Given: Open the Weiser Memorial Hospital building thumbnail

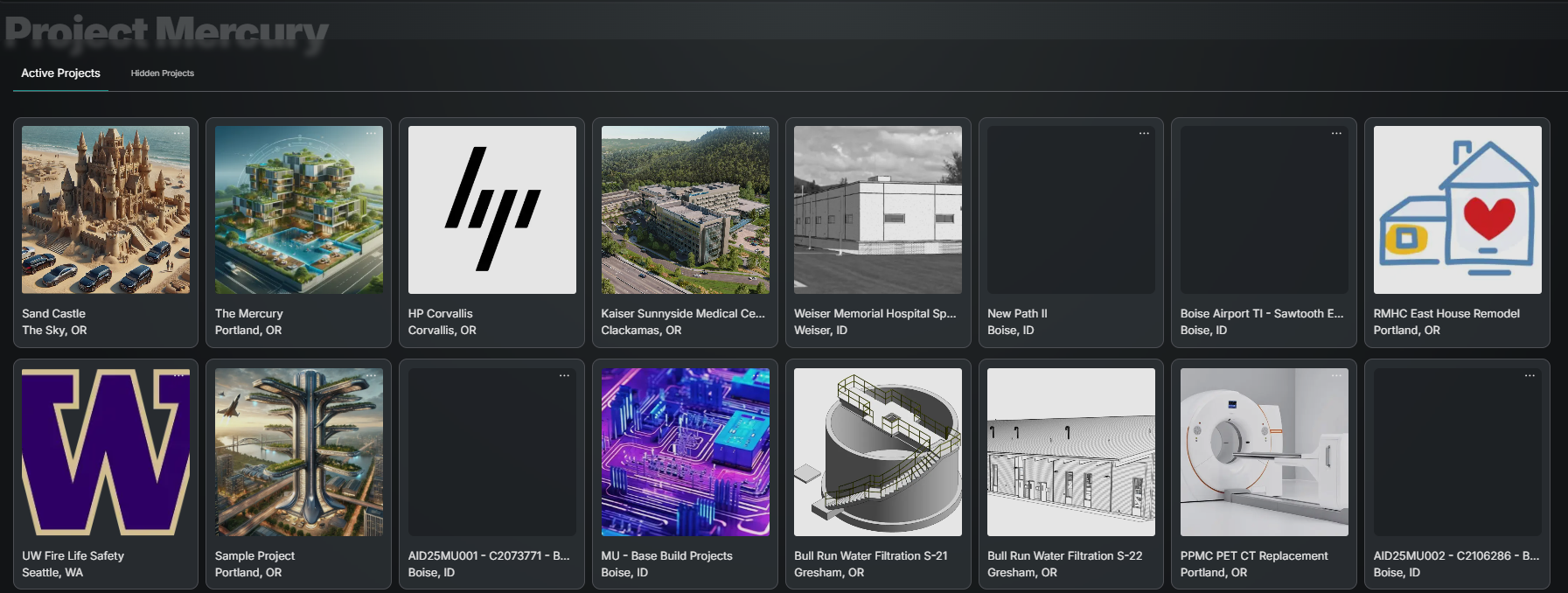Looking at the screenshot, I should [x=877, y=210].
